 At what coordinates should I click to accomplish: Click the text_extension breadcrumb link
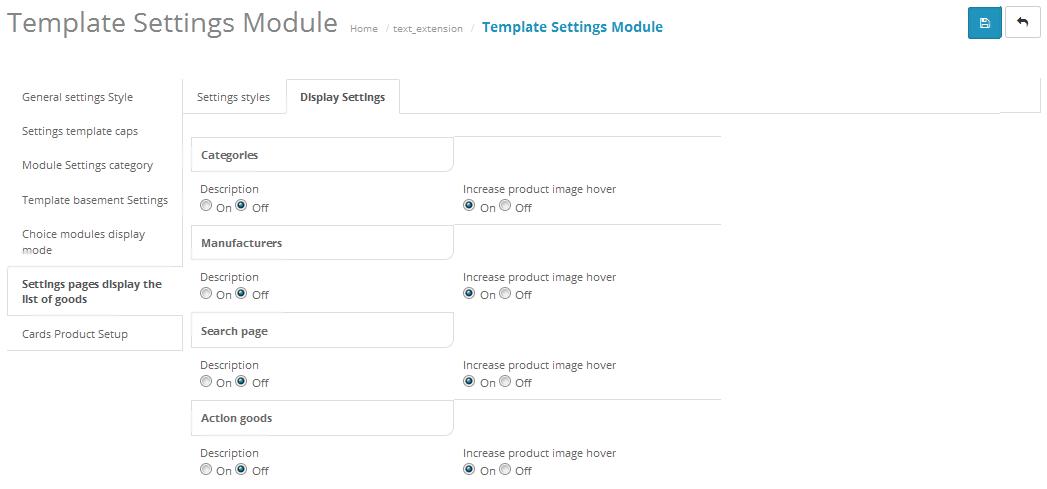427,29
